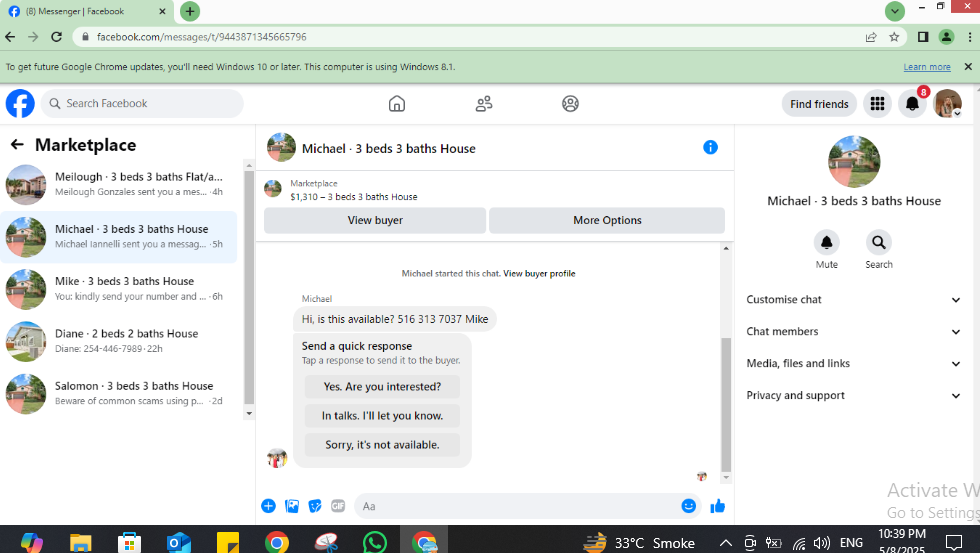Mute this conversation with the bell icon
Image resolution: width=980 pixels, height=553 pixels.
coord(826,242)
